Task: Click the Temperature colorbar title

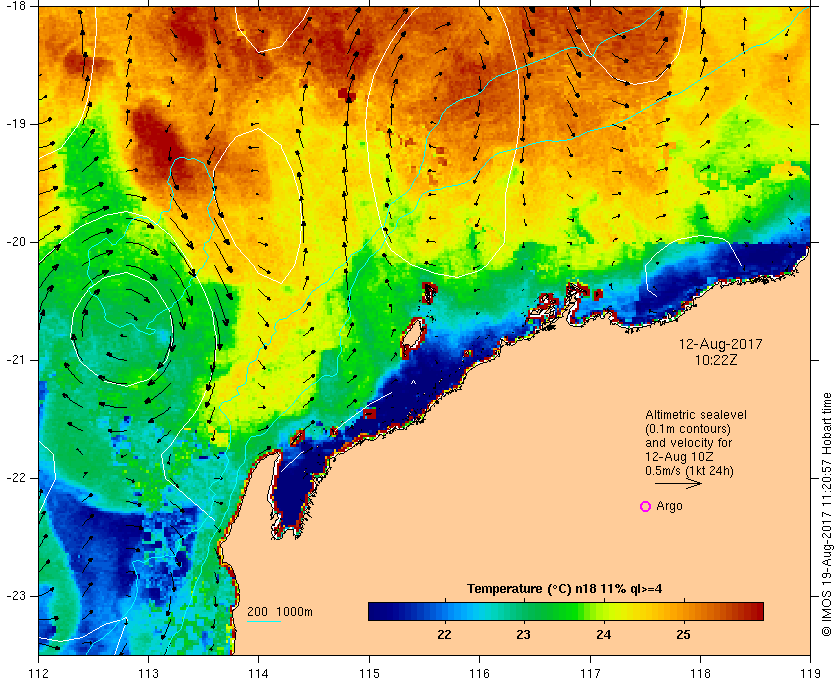Action: 565,588
